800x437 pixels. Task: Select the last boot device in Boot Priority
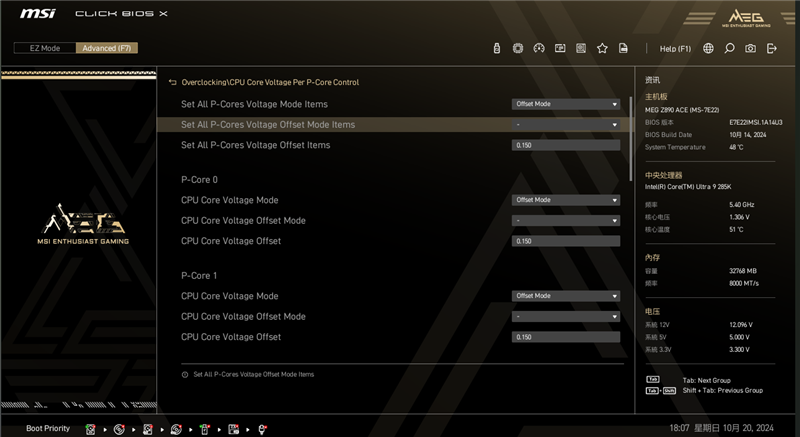click(x=262, y=429)
